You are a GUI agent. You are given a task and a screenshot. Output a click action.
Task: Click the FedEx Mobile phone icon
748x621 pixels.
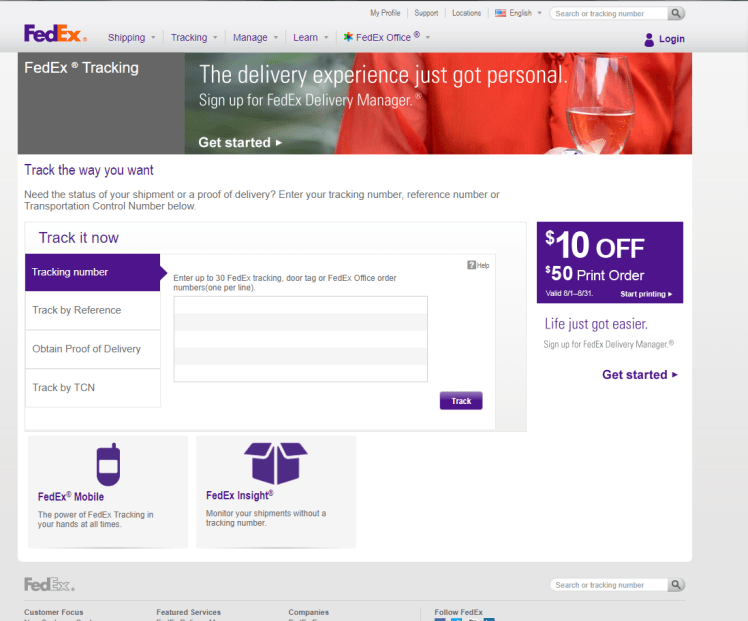pos(108,464)
